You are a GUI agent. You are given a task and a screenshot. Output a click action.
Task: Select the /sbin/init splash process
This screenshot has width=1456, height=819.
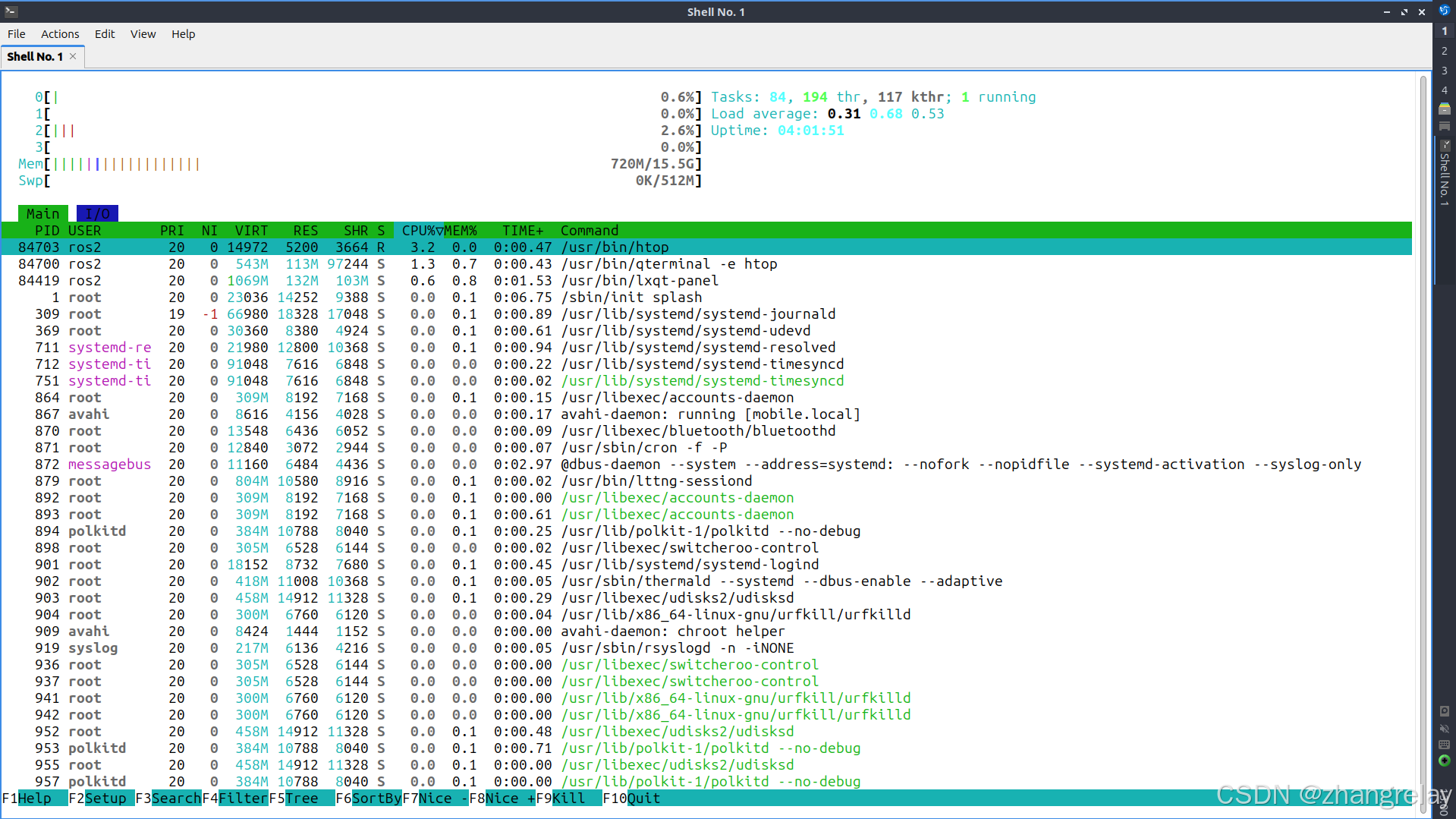[x=706, y=298]
